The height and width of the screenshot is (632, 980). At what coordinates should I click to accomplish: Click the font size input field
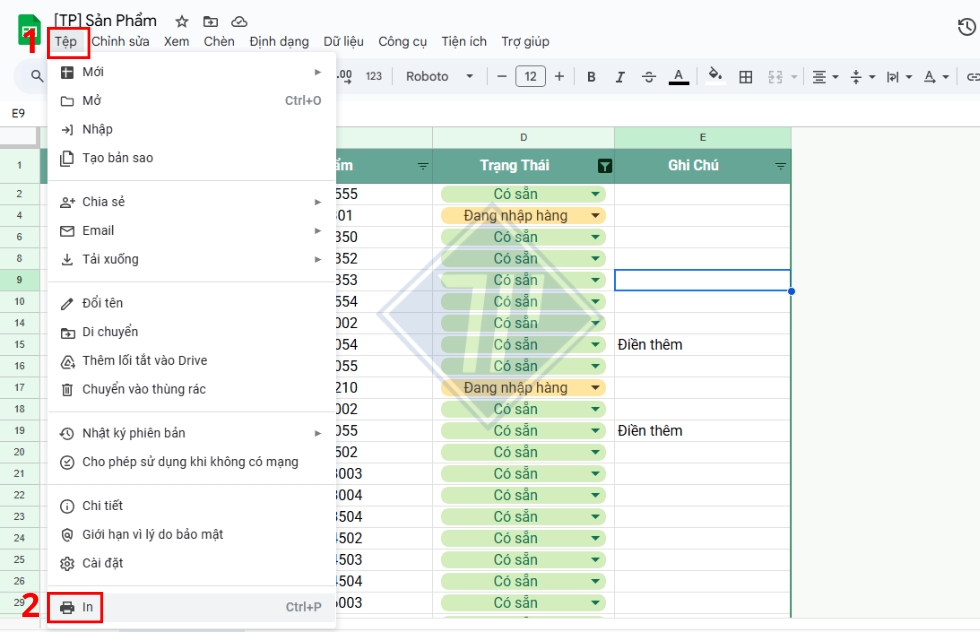point(530,76)
